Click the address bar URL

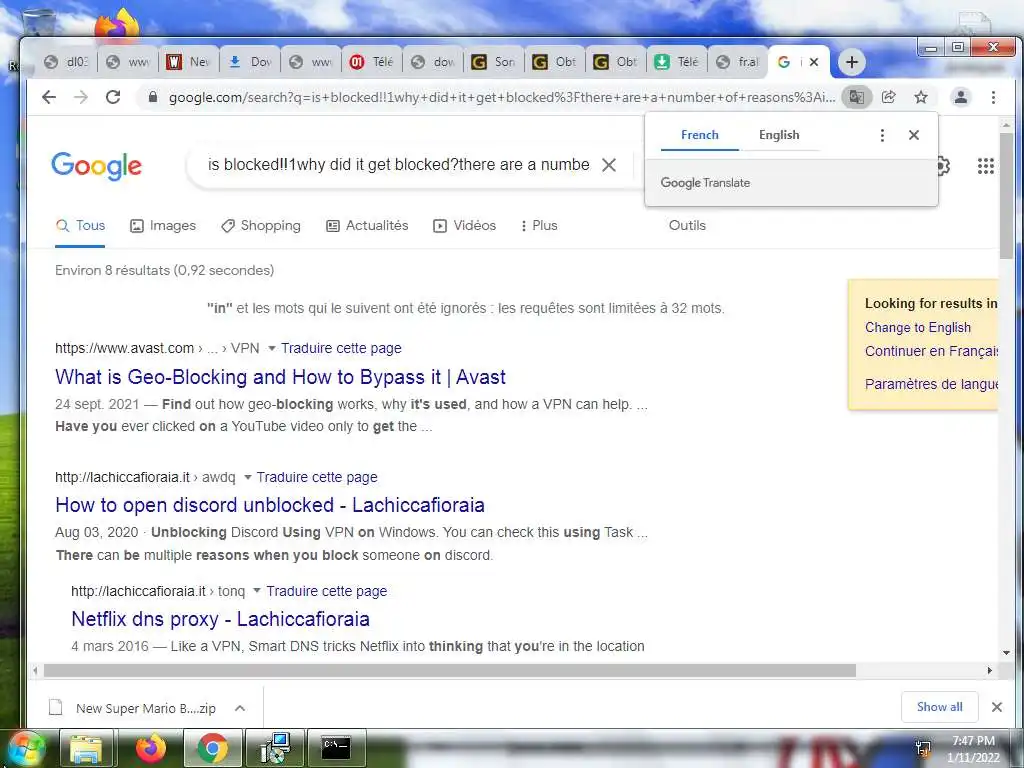coord(502,97)
